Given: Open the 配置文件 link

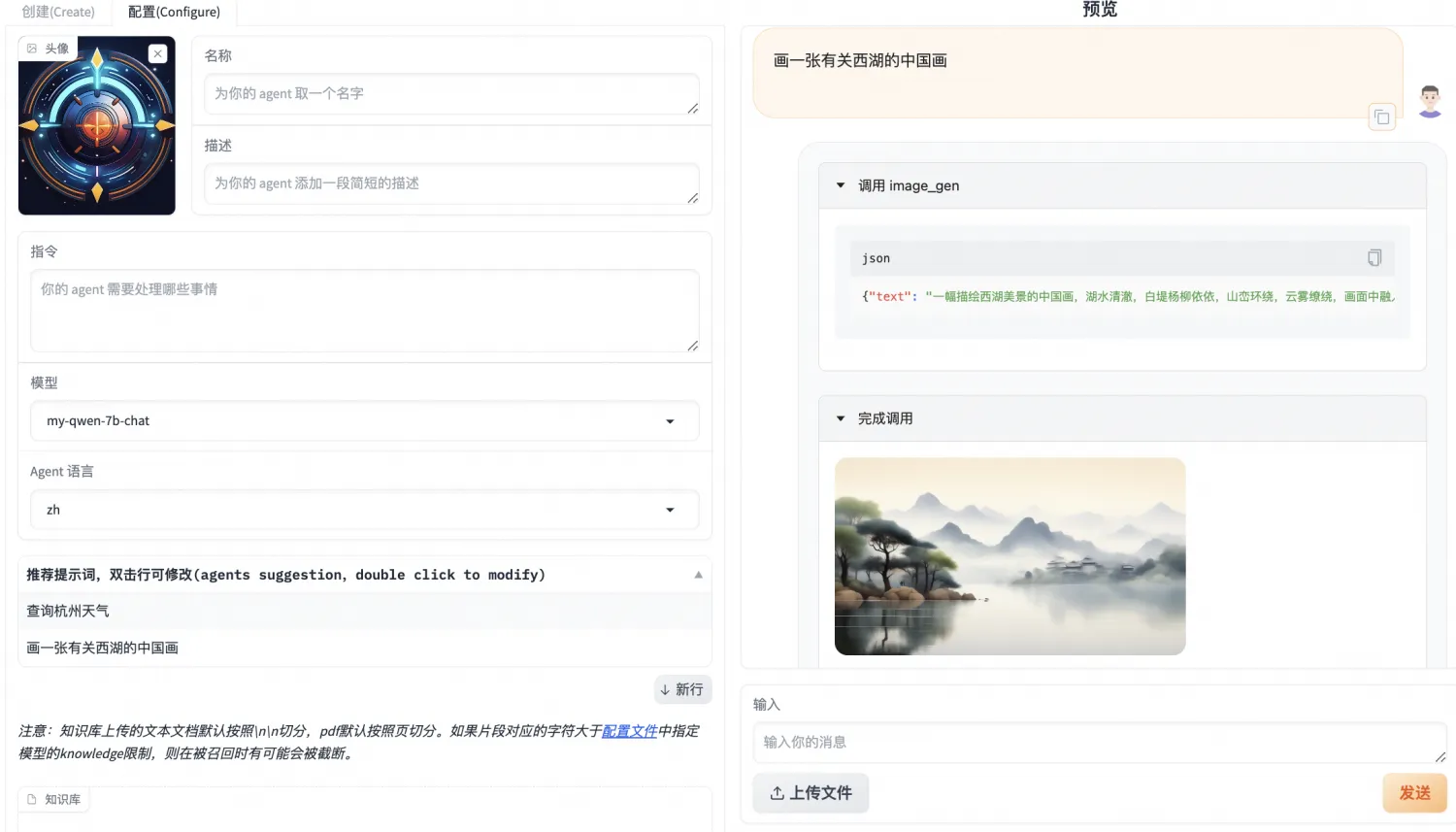Looking at the screenshot, I should [x=628, y=730].
